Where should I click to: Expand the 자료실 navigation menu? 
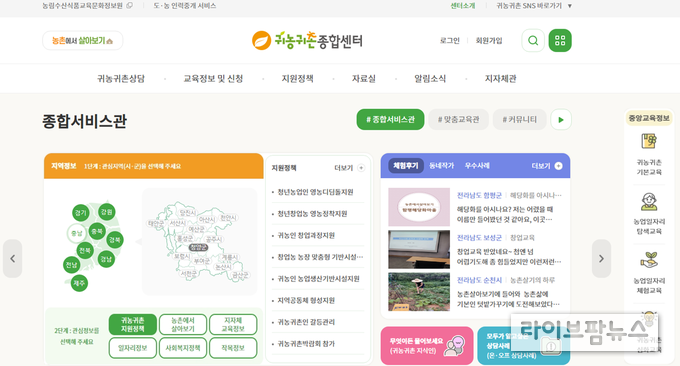364,78
